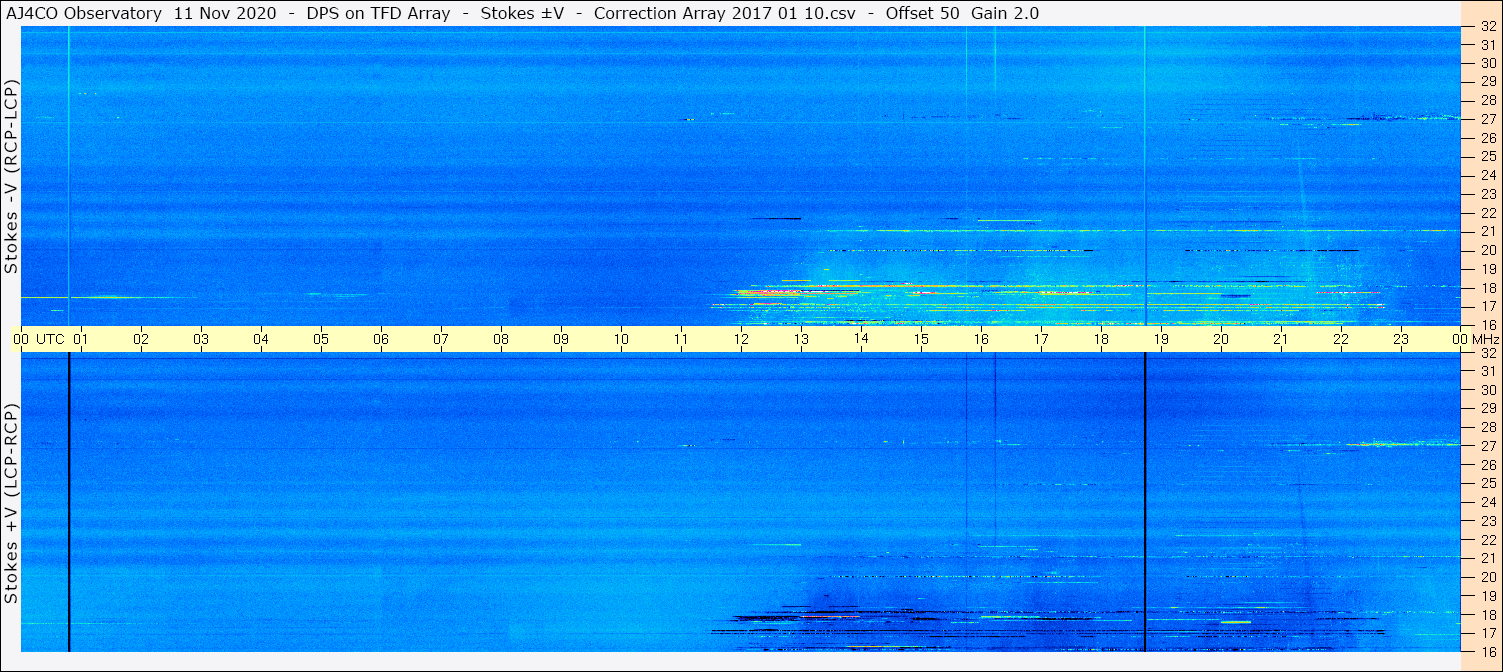The height and width of the screenshot is (672, 1503).
Task: Click 31 MHz label of Stokes +V panel
Action: (x=1488, y=371)
